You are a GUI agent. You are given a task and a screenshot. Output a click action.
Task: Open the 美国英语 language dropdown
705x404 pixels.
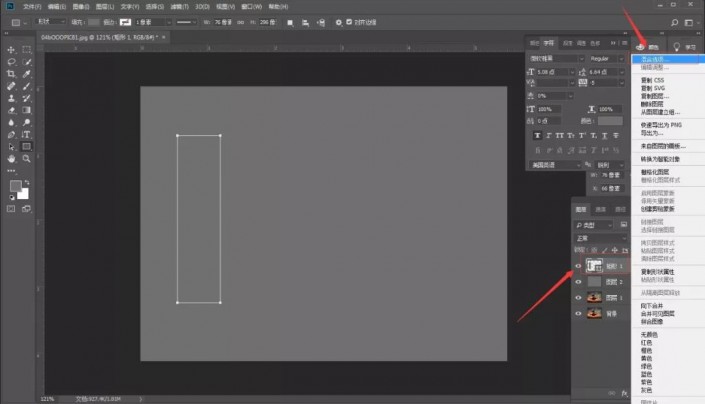click(x=555, y=164)
